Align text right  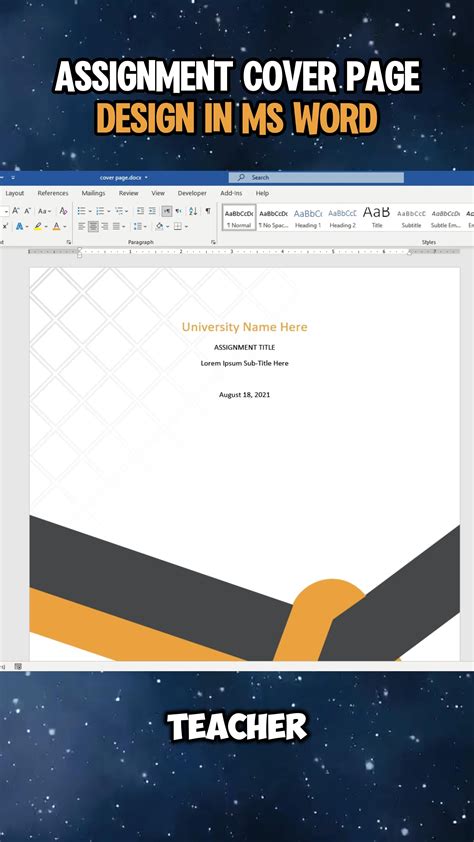tap(105, 226)
